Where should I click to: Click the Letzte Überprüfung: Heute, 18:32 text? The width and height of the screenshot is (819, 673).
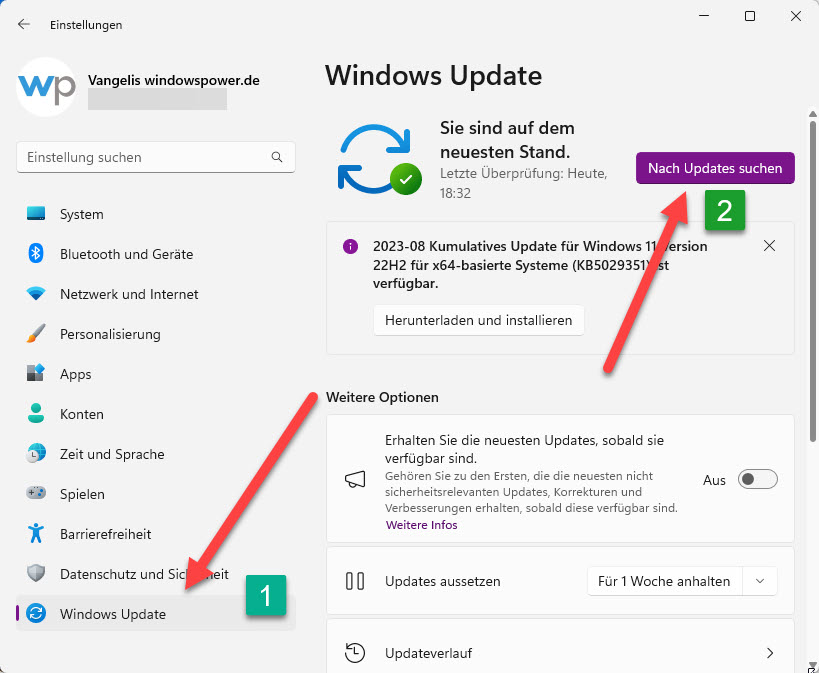click(524, 183)
